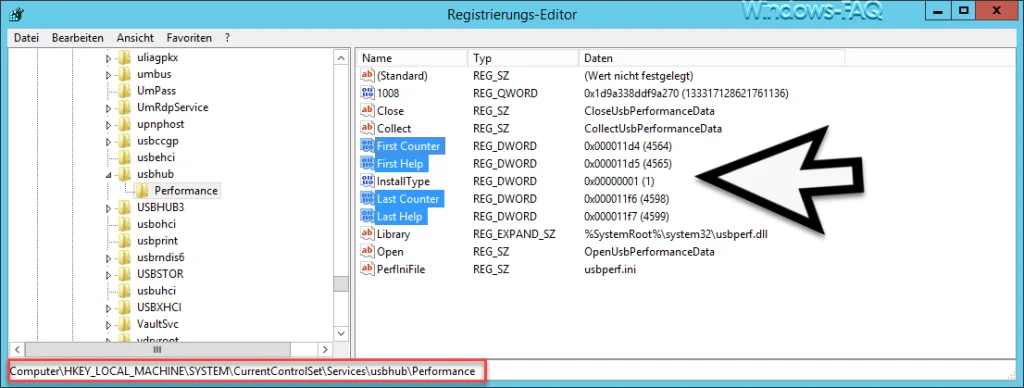Screen dimensions: 1024x388
Task: Select the usbprint tree key
Action: coord(157,240)
